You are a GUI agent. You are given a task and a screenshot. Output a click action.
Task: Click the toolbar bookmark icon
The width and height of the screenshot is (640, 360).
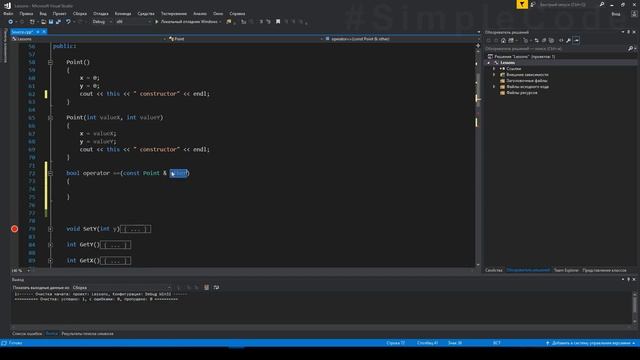coord(278,22)
